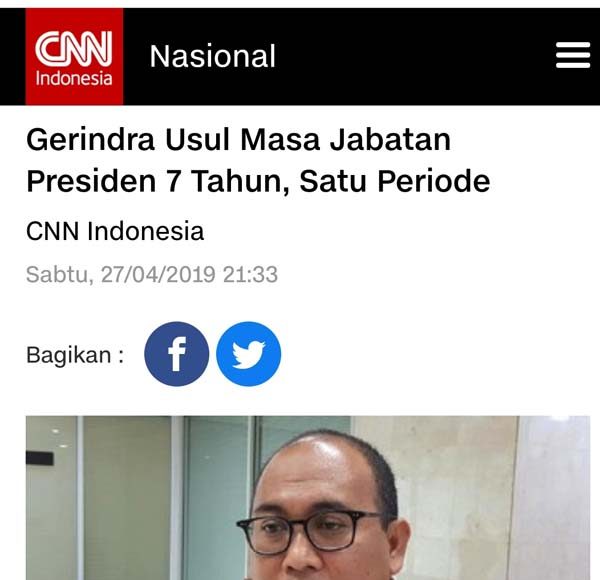The image size is (600, 580).
Task: Click the Sabtu 27/04/2019 timestamp
Action: [x=152, y=274]
